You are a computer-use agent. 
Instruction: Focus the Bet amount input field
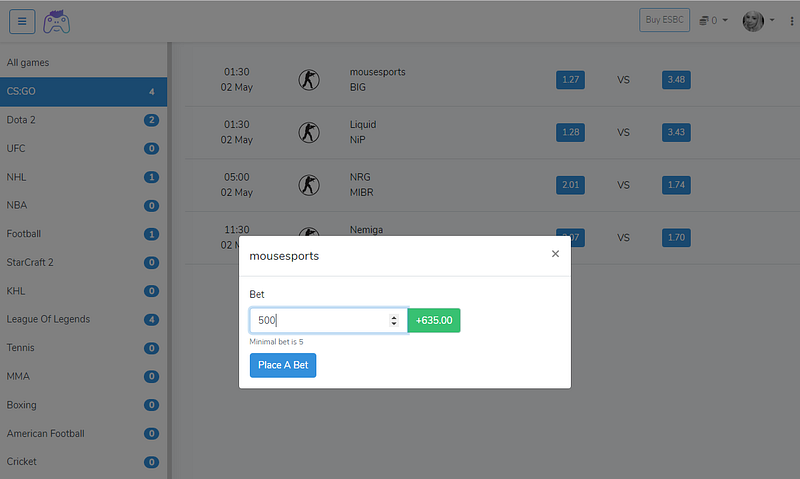(x=329, y=320)
